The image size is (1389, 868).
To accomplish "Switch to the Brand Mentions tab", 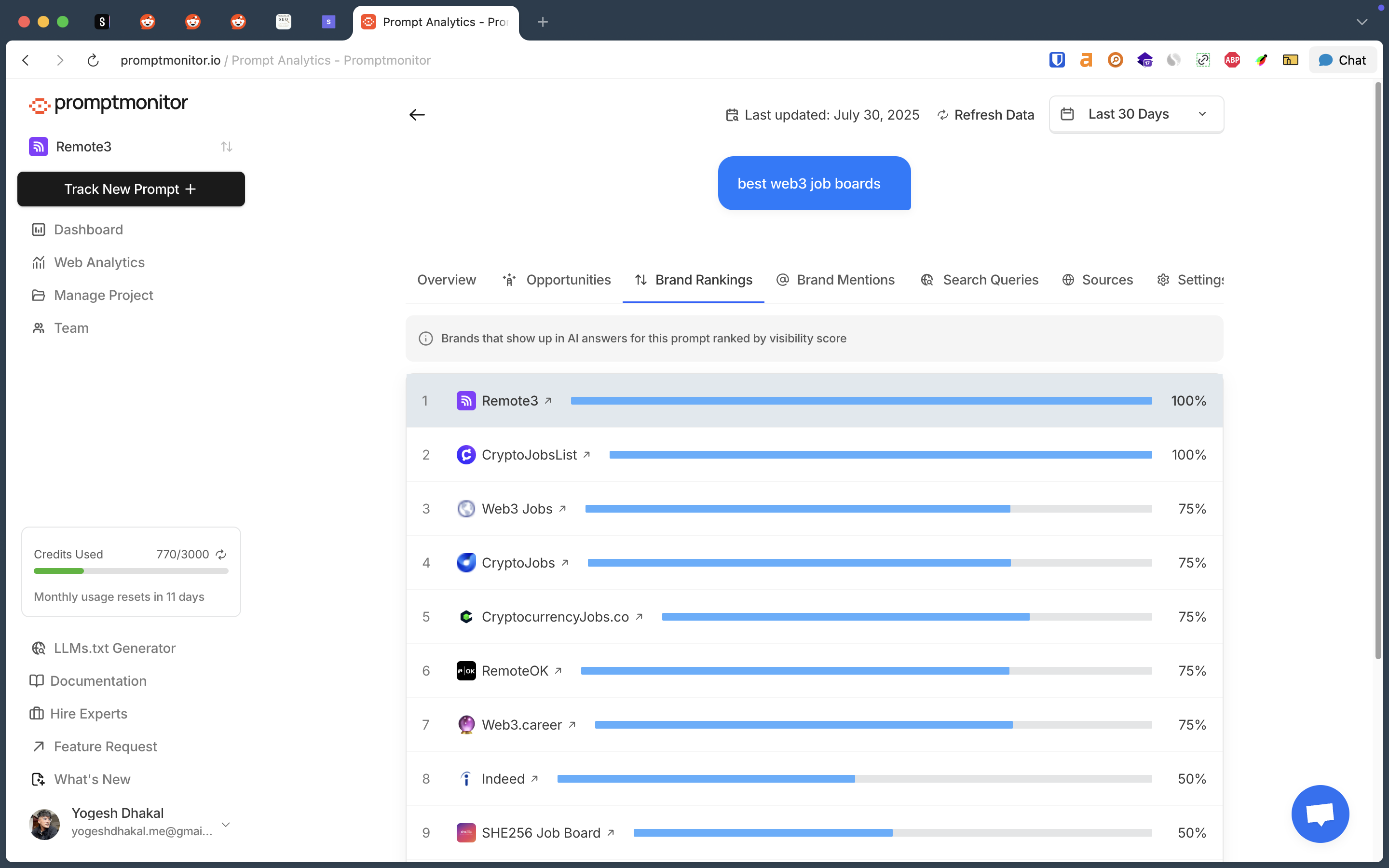I will coord(835,280).
